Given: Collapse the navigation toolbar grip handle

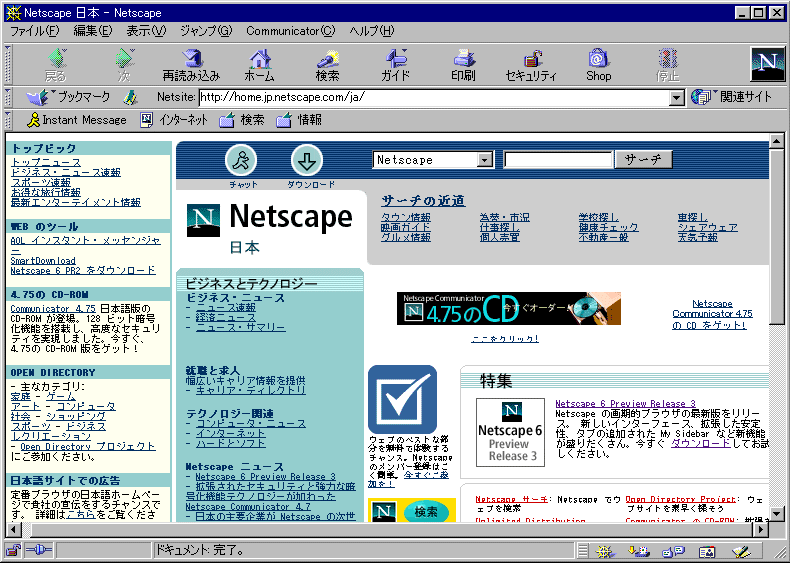Looking at the screenshot, I should tap(8, 65).
